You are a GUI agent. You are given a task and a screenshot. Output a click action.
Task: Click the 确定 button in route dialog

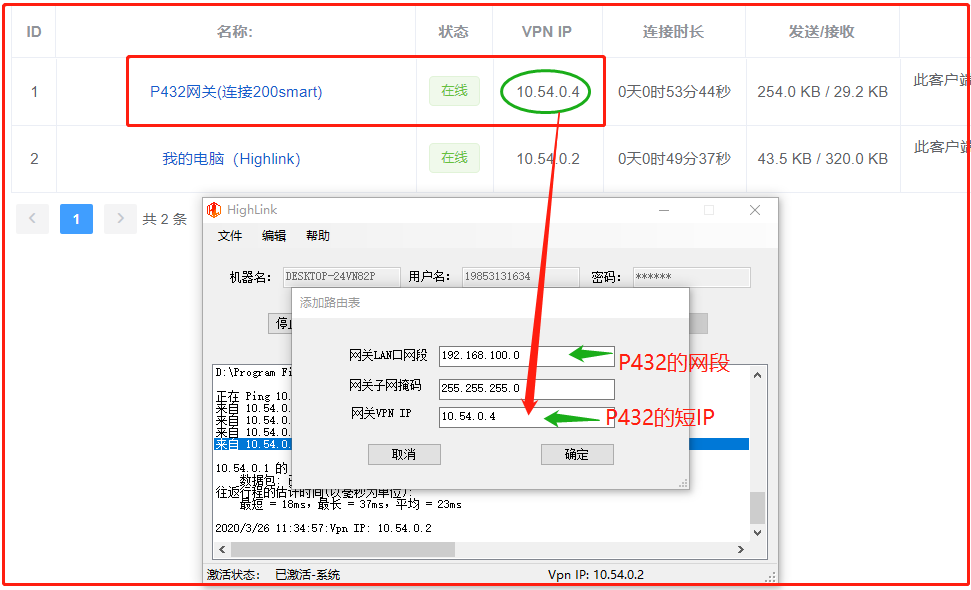coord(577,454)
